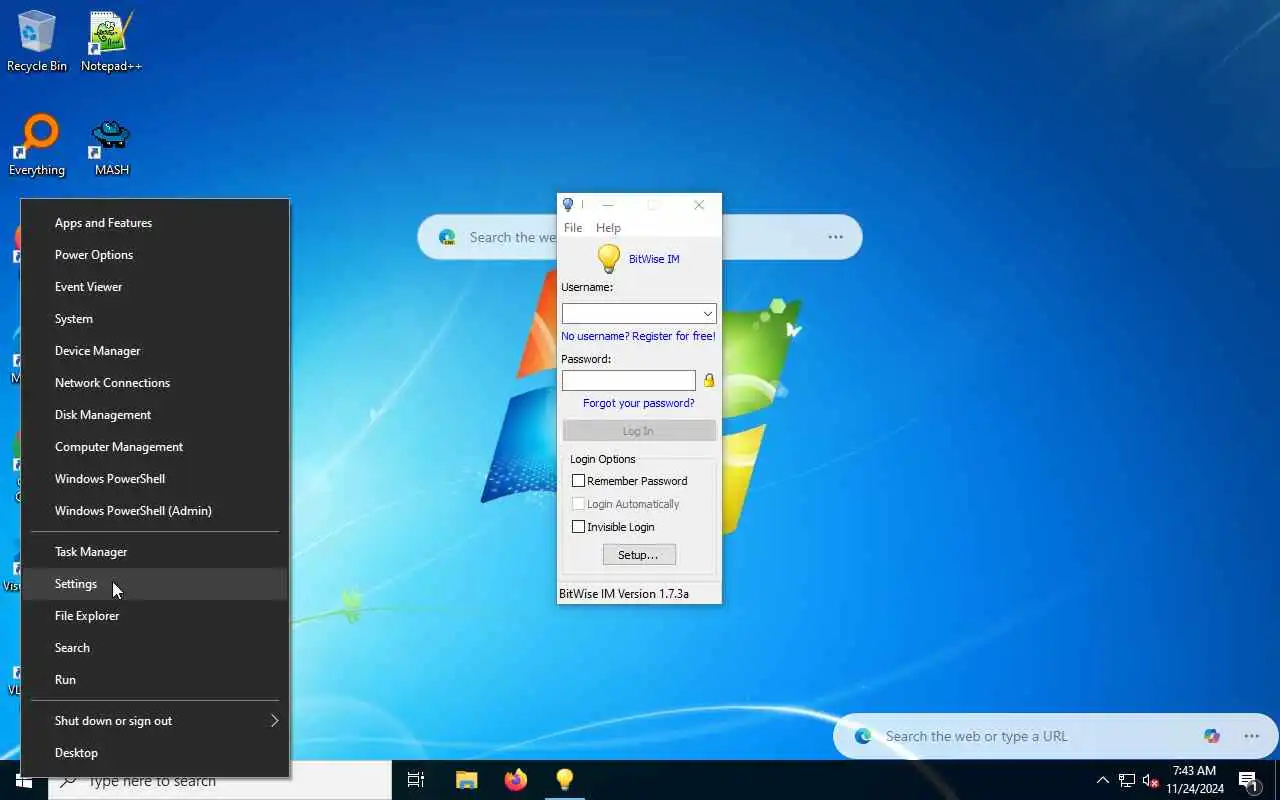Open the notification center icon
Viewport: 1280px width, 800px height.
coord(1248,780)
